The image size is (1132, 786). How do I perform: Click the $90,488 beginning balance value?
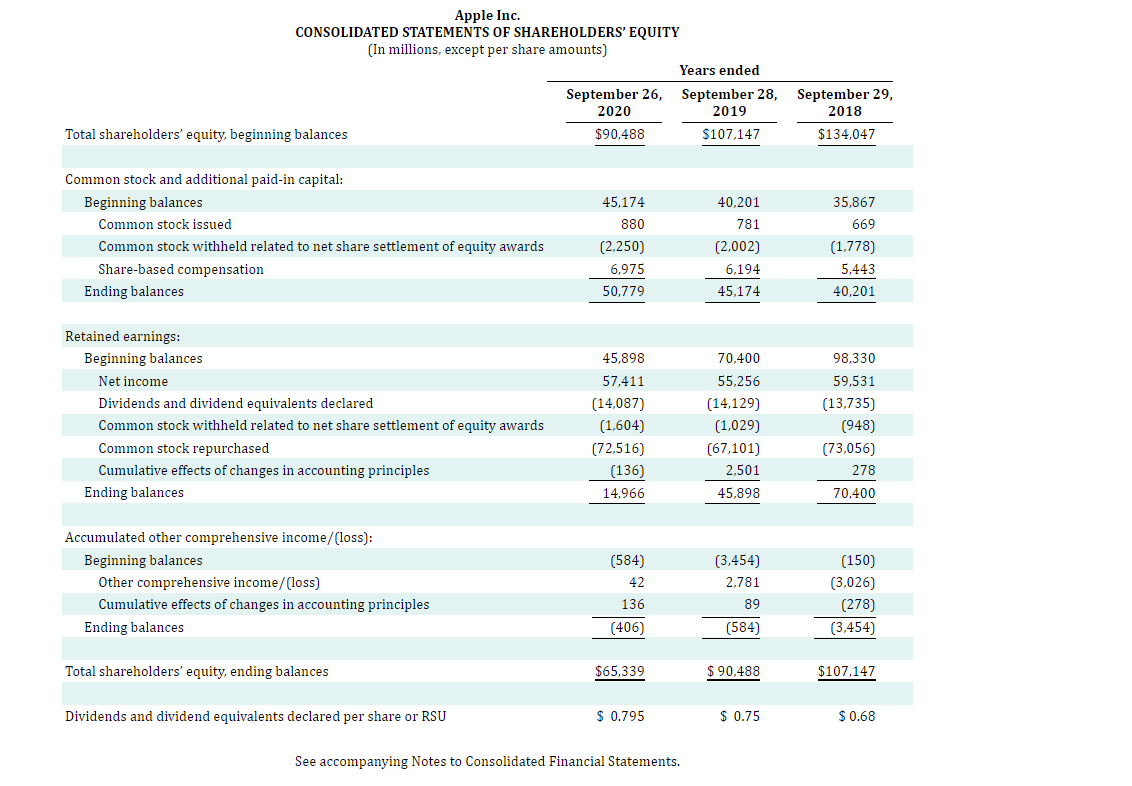621,134
